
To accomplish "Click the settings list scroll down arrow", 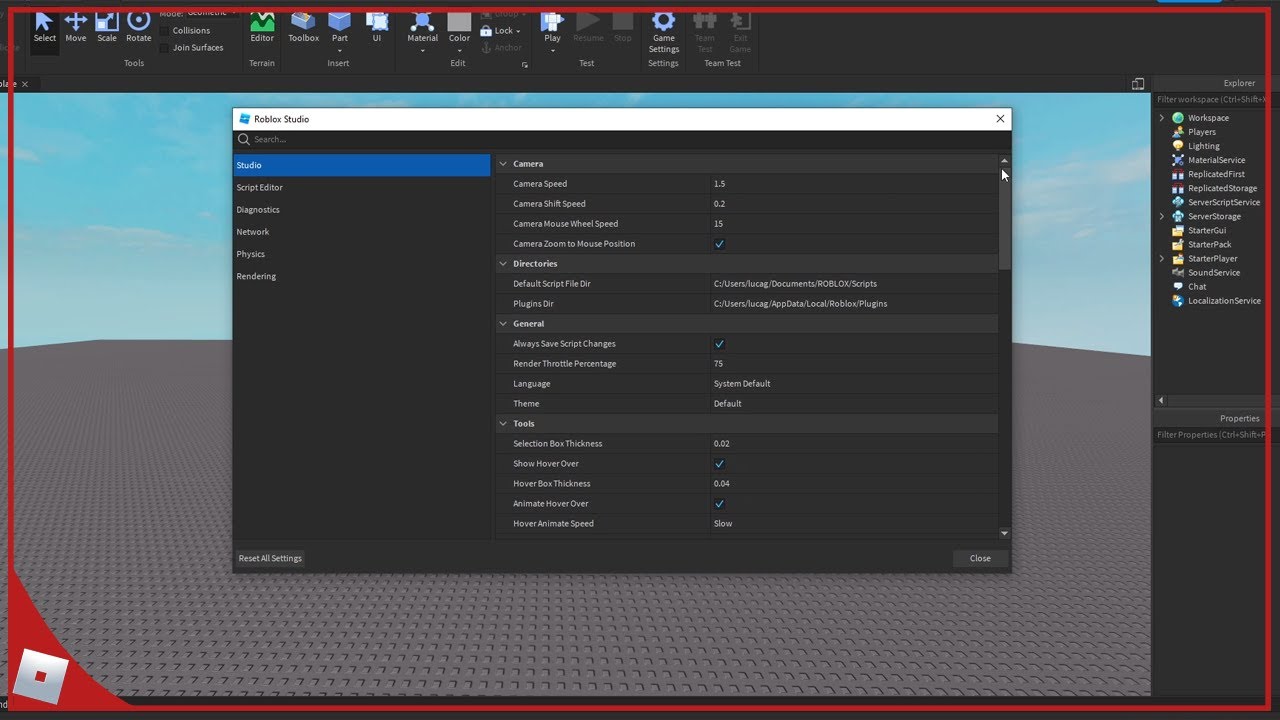I will click(x=1005, y=534).
